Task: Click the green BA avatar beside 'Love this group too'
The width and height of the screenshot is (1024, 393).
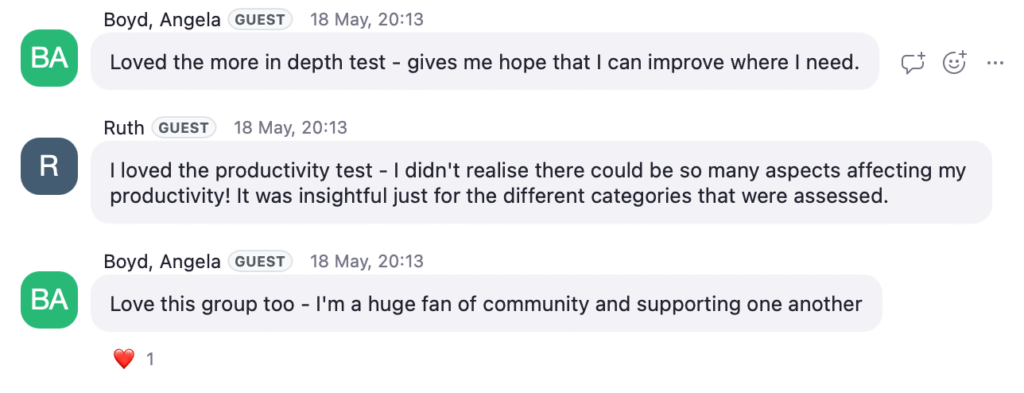Action: [49, 300]
